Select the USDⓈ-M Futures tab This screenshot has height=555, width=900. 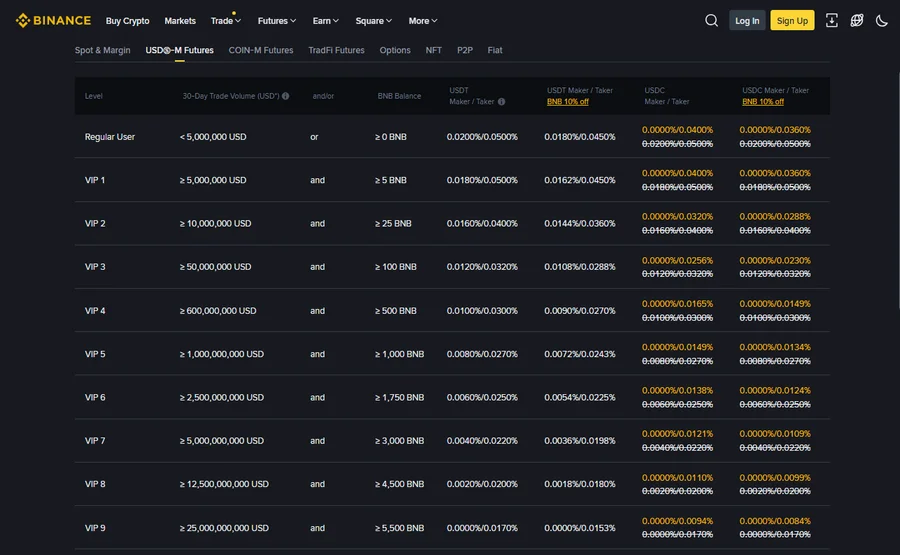coord(180,50)
